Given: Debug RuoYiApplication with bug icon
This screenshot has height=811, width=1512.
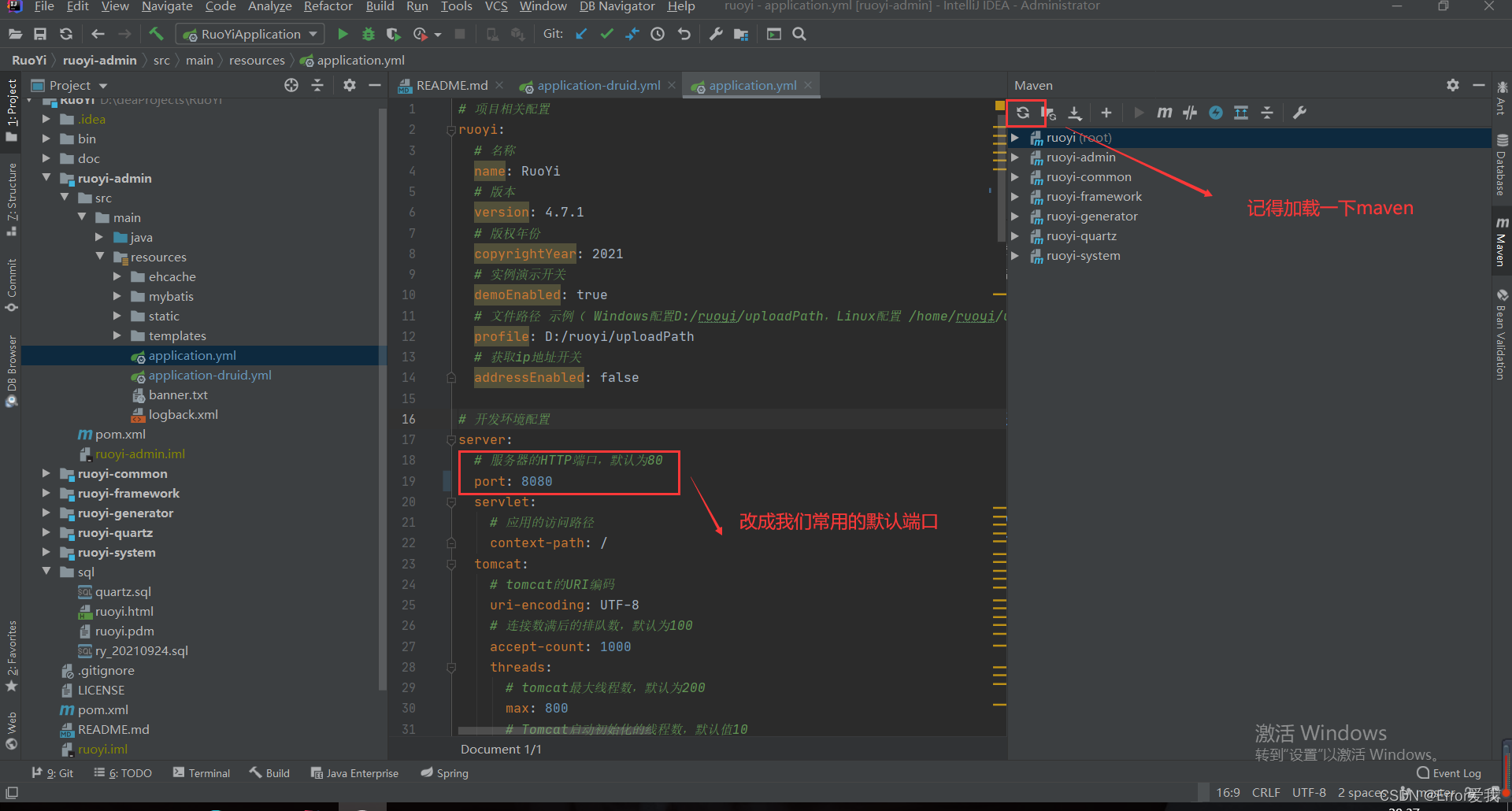Looking at the screenshot, I should (x=368, y=34).
